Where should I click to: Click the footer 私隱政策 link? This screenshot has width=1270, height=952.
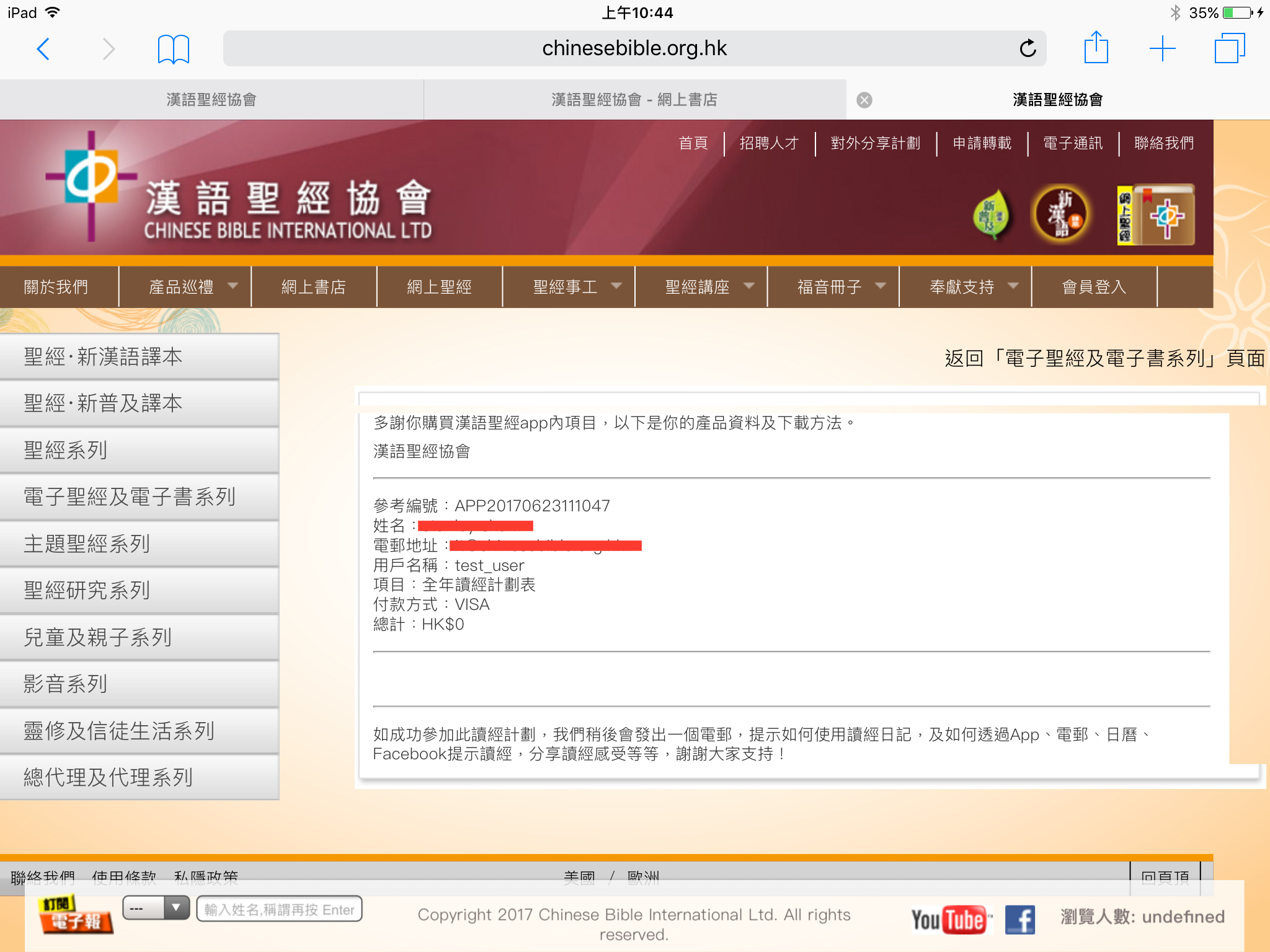pyautogui.click(x=206, y=878)
